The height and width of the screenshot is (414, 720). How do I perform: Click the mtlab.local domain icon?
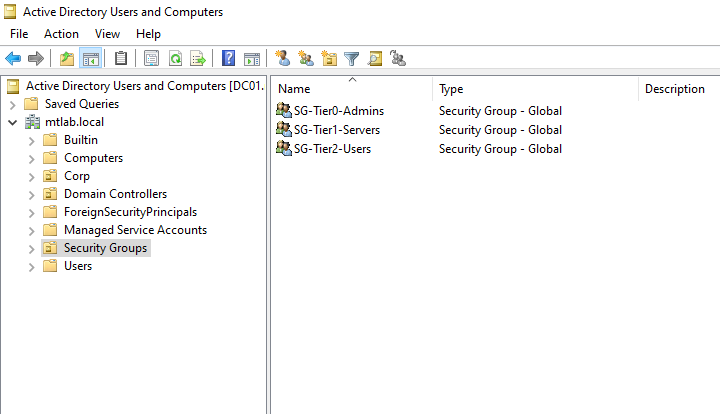pyautogui.click(x=32, y=122)
